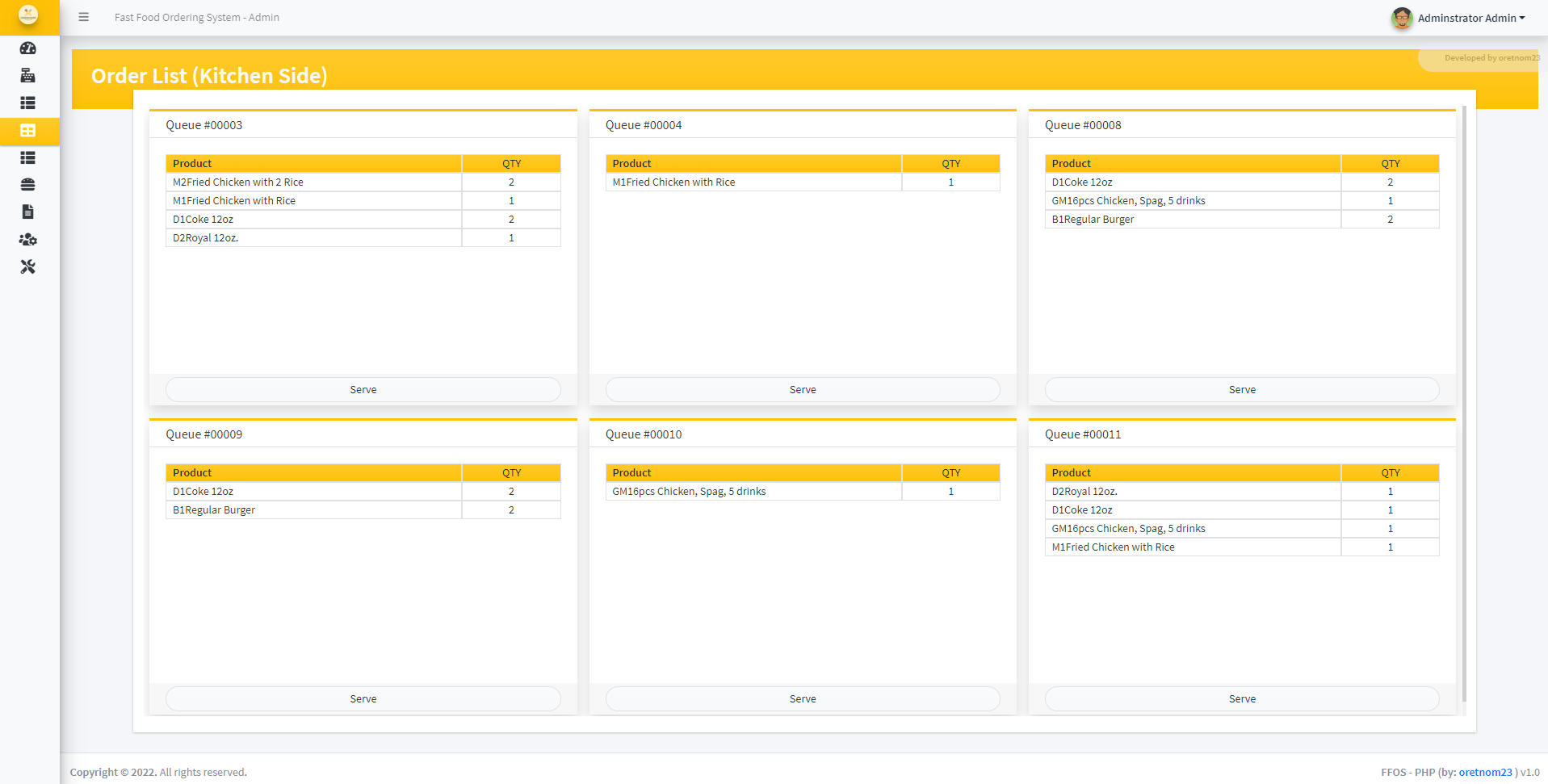Click the highlighted kitchen orders grid icon
The image size is (1548, 784).
(28, 131)
